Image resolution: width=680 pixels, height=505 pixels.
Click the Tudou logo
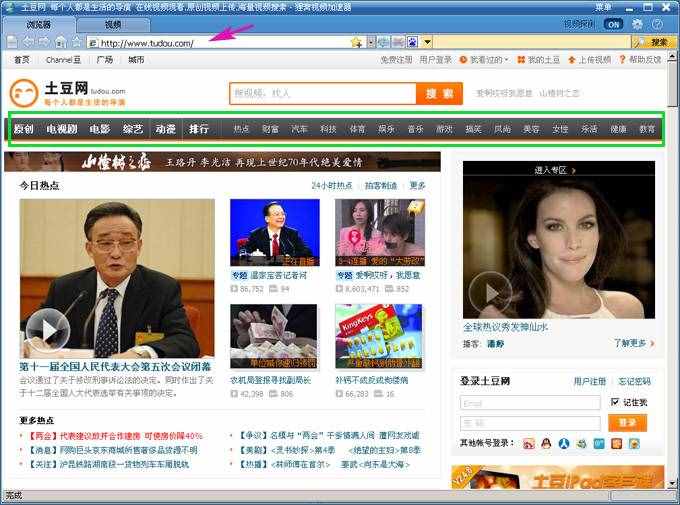coord(66,95)
